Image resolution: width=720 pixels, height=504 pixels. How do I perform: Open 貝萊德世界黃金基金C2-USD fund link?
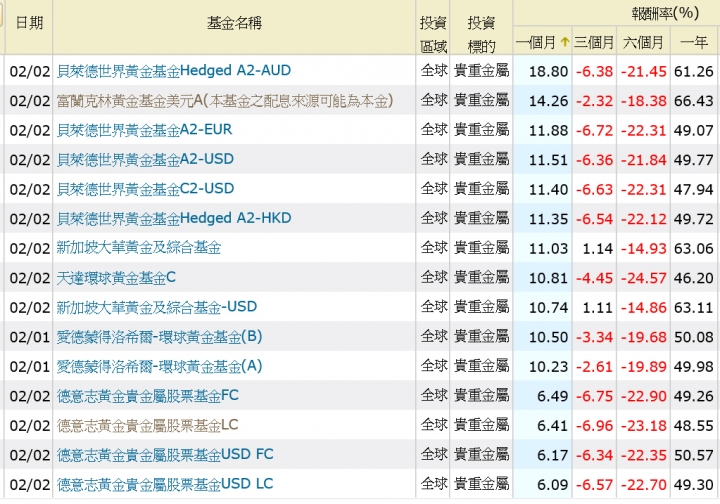tap(145, 189)
